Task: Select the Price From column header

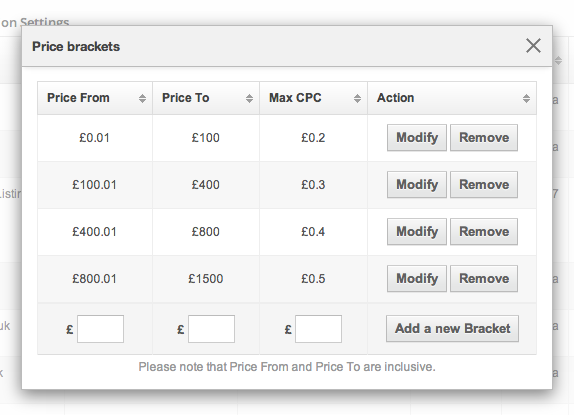Action: click(95, 98)
